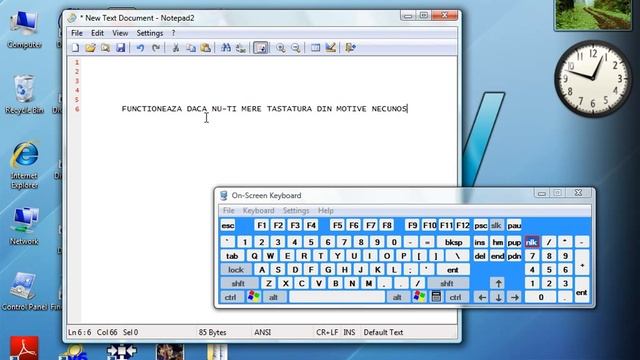
Task: Open the File menu in Notepad2
Action: [x=77, y=33]
